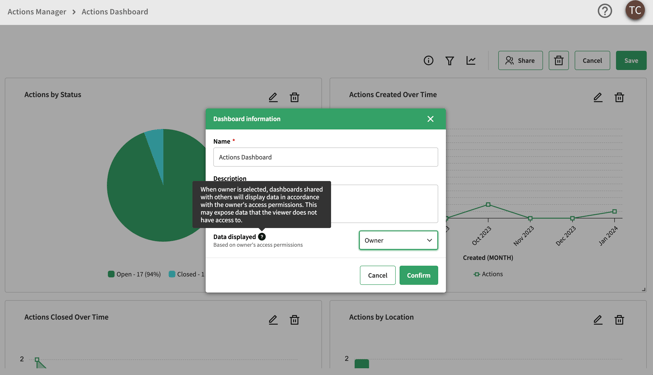
Task: Click the Actions Manager breadcrumb
Action: 37,12
